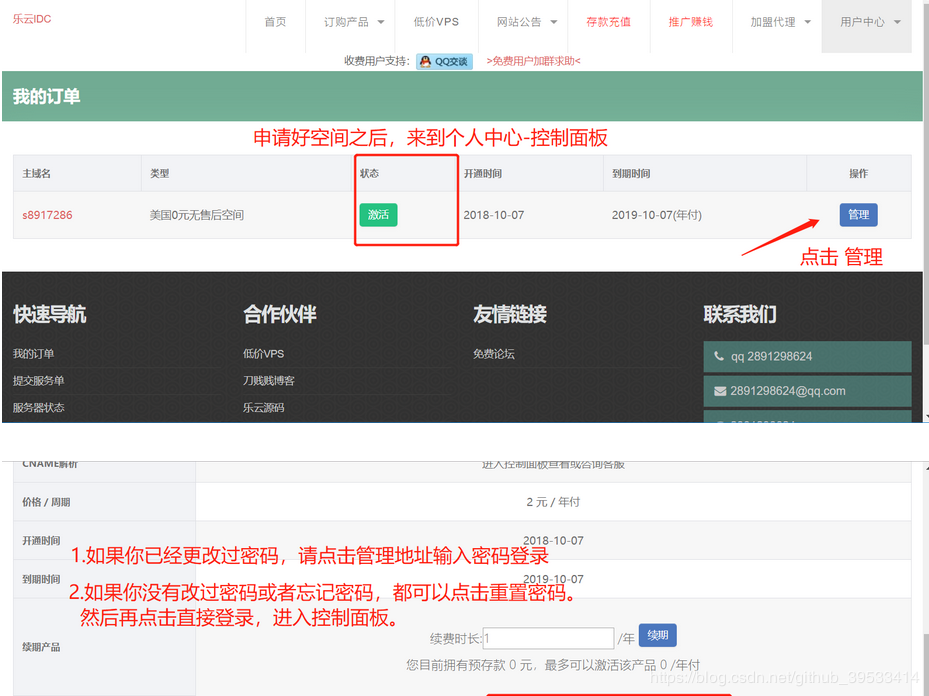The width and height of the screenshot is (929, 696).
Task: Open 免费论坛 friendly link
Action: click(494, 354)
